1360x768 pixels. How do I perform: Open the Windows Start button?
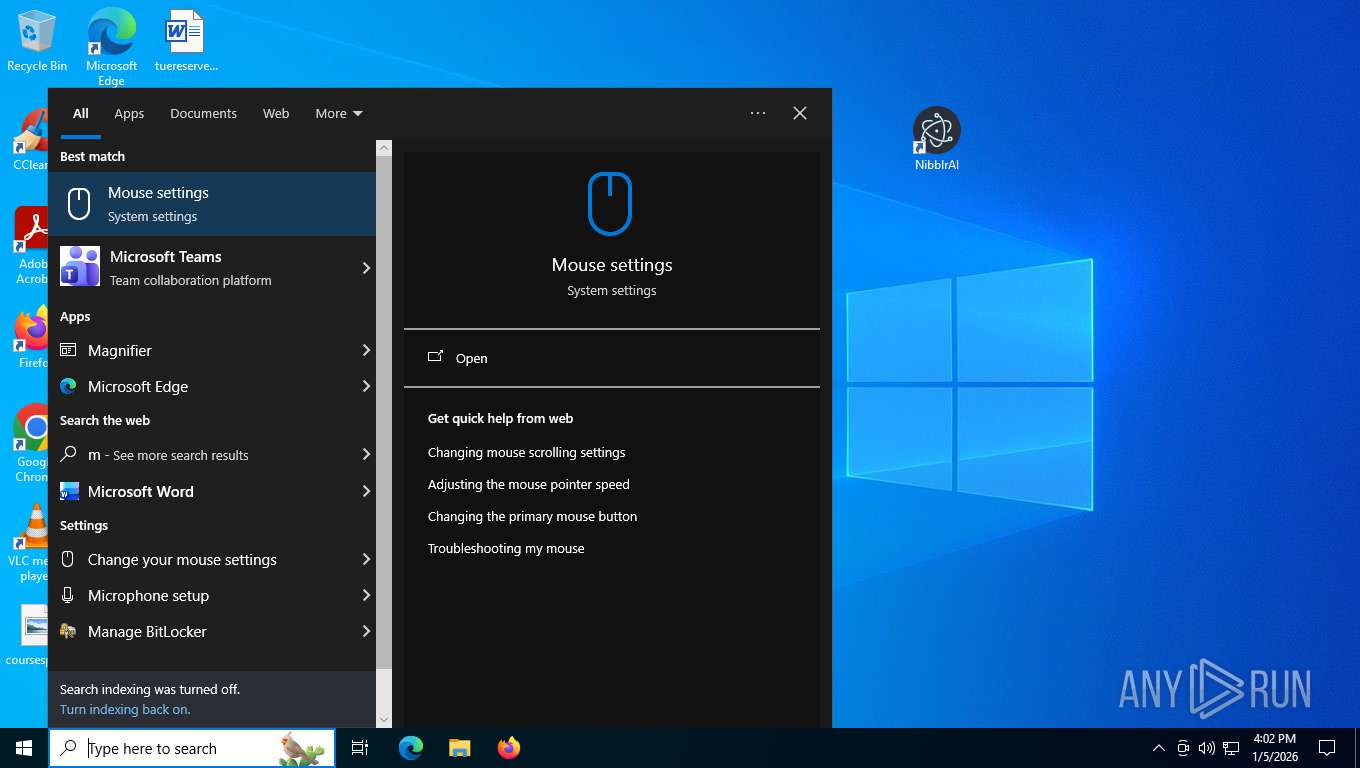click(x=24, y=748)
